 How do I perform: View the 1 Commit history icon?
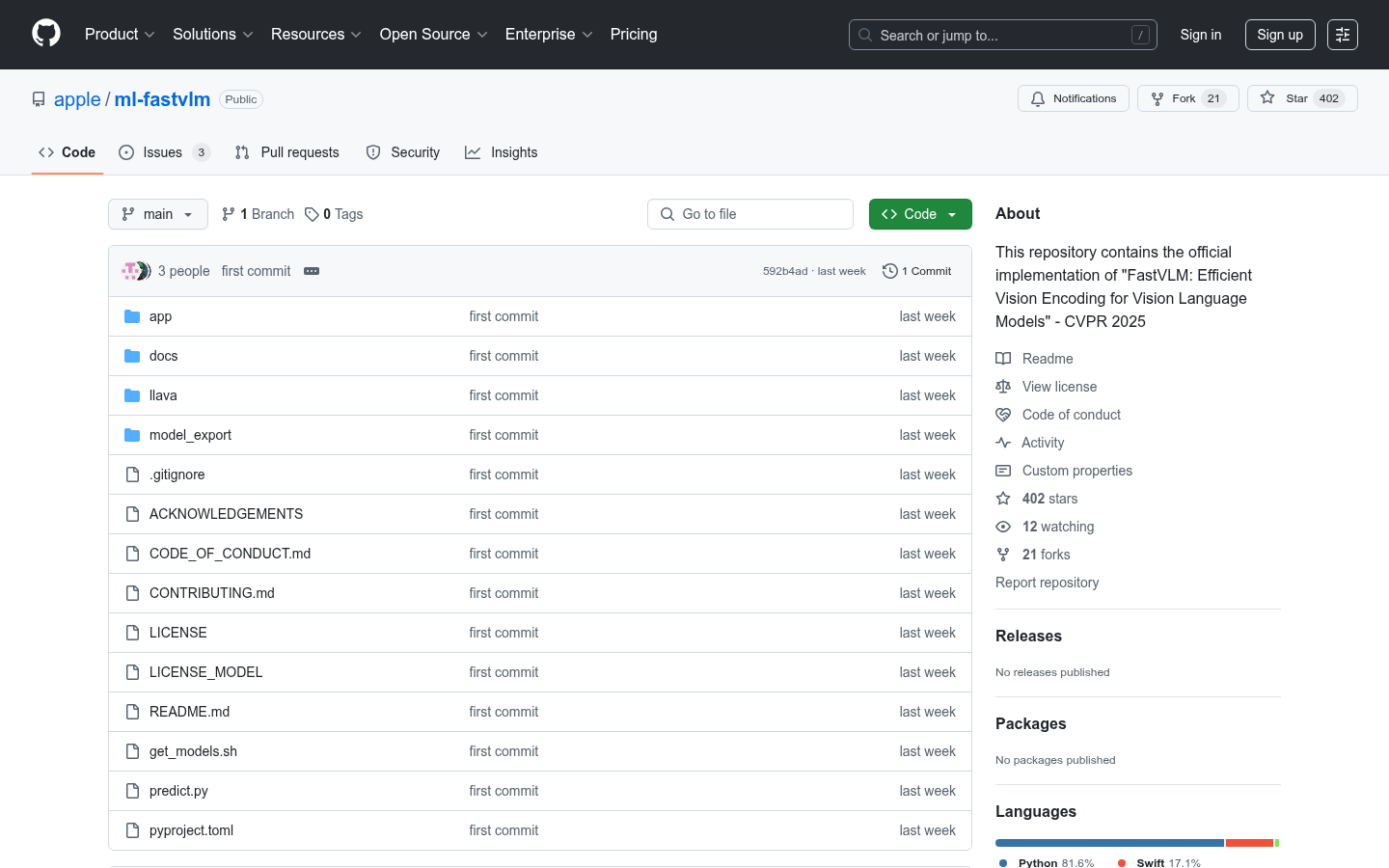(x=890, y=271)
